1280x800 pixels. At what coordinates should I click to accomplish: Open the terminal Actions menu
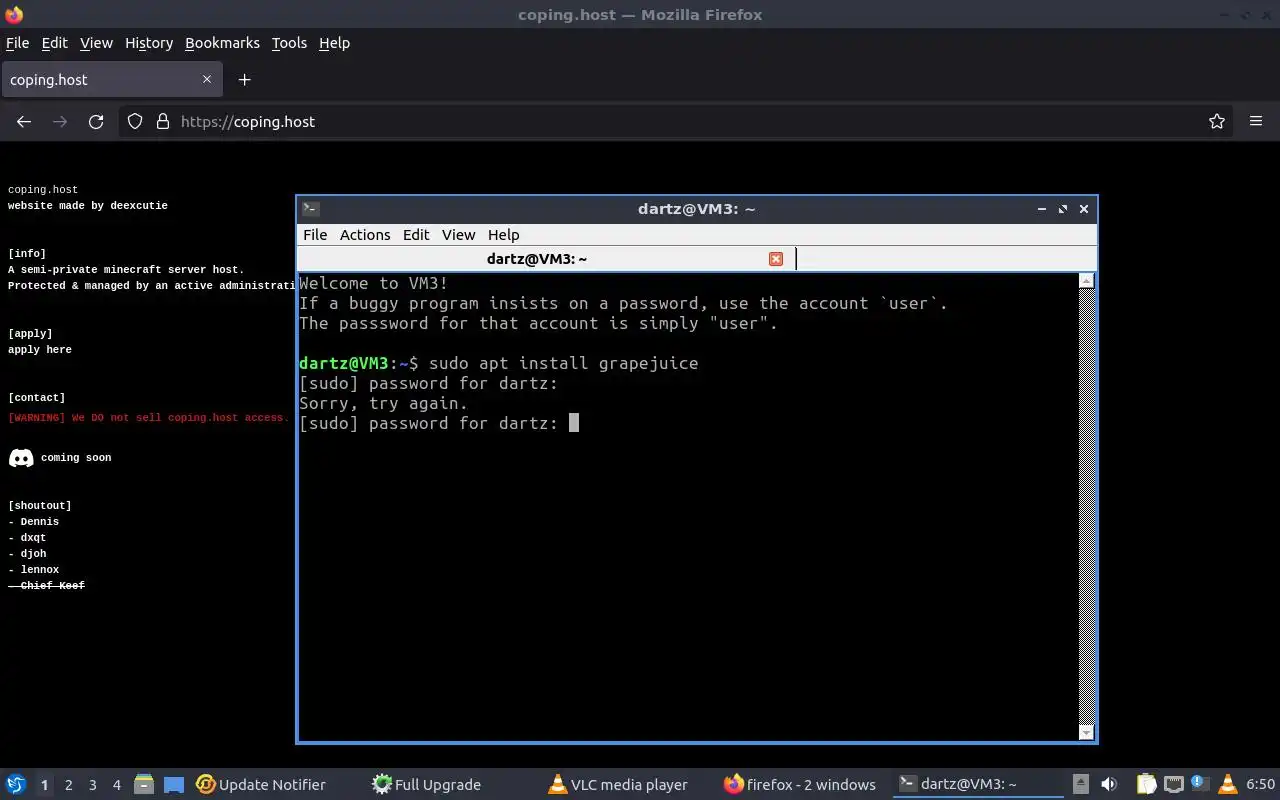(365, 234)
